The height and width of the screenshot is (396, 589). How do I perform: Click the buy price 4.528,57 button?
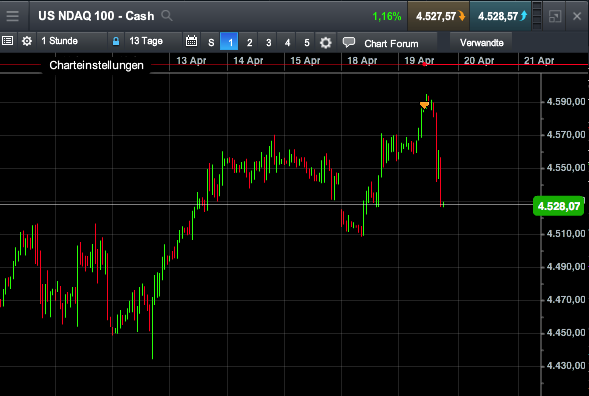coord(500,16)
